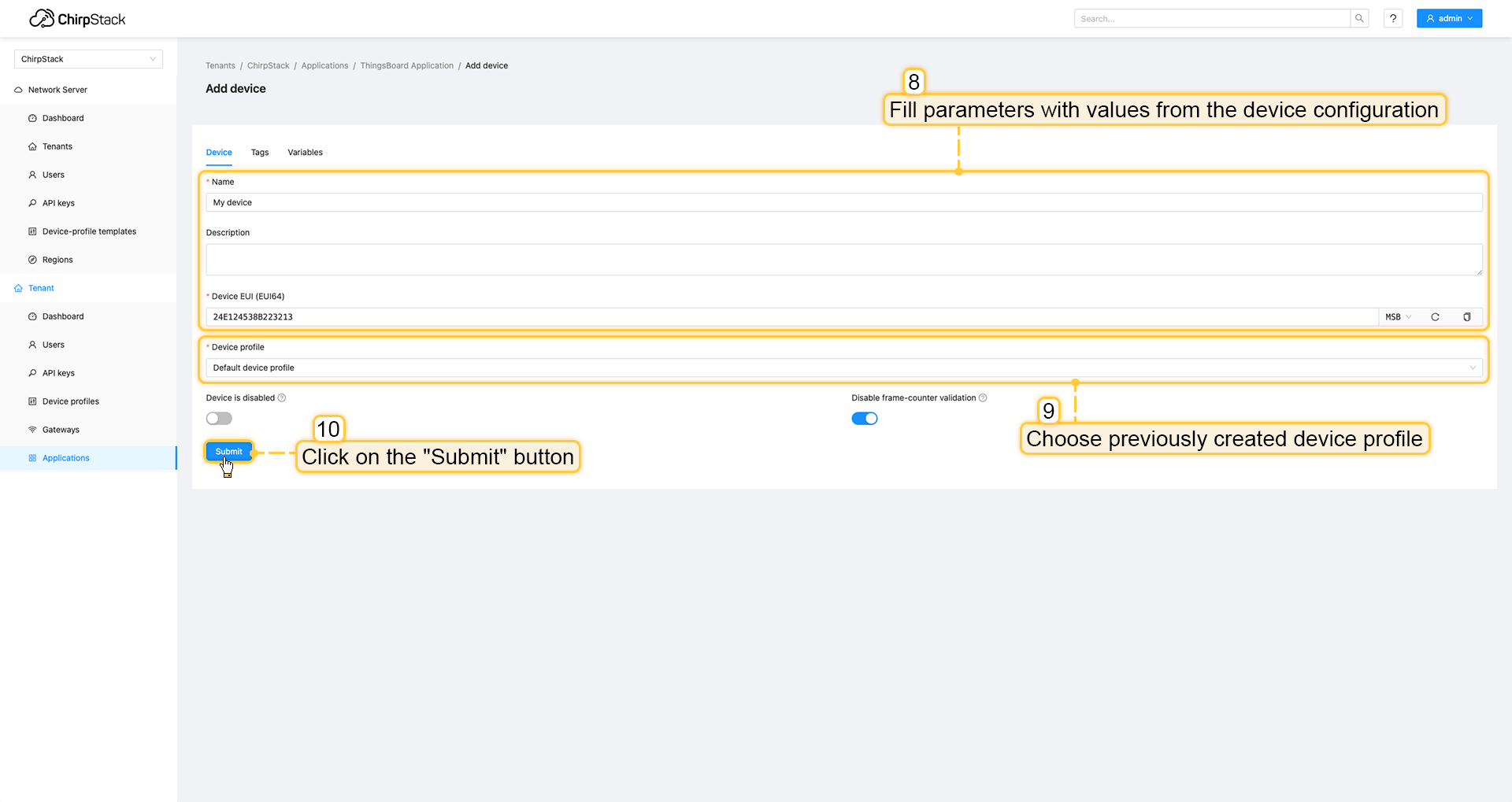Click help icon beside frame-counter validation

click(983, 398)
